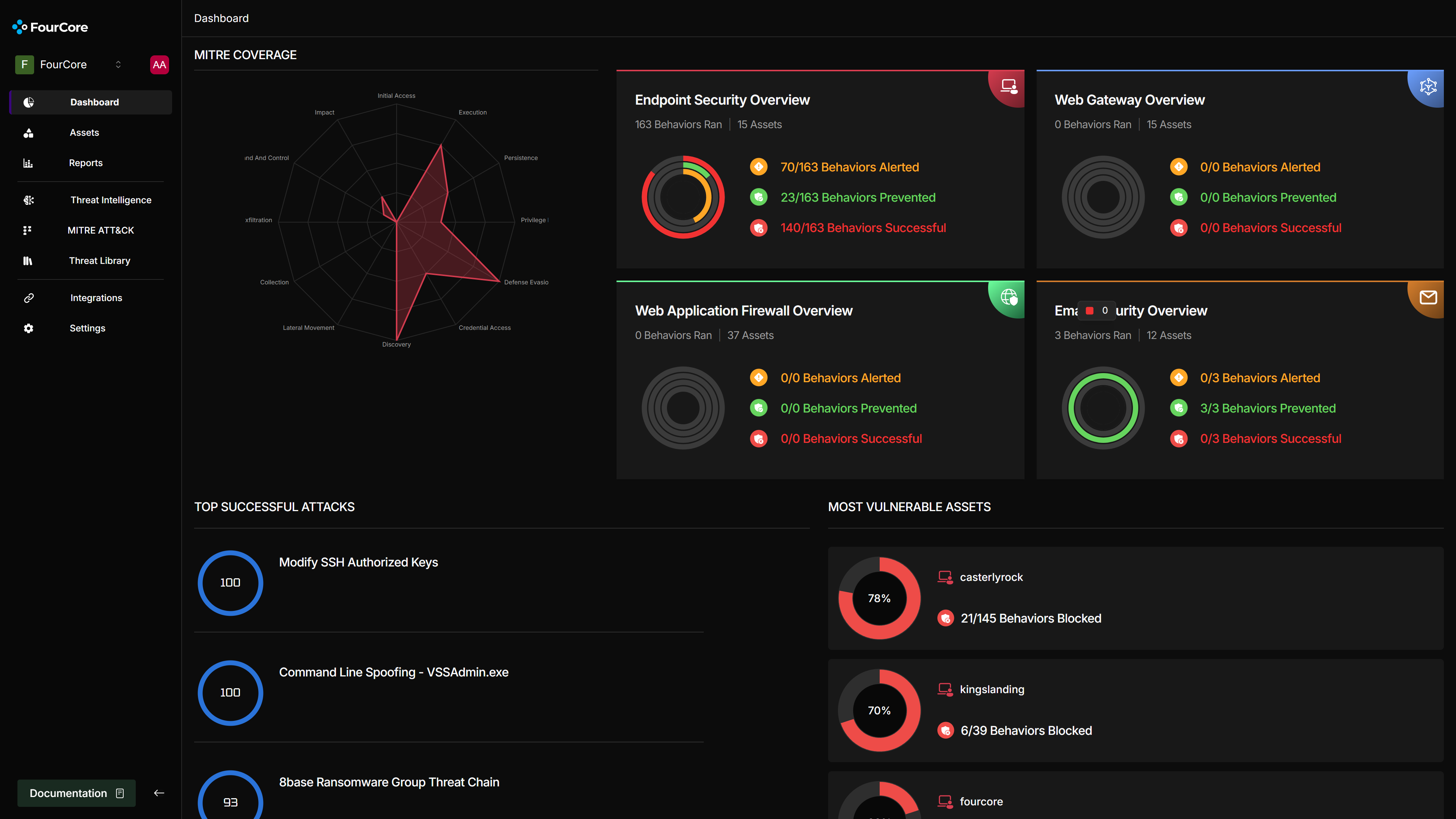Click the Reports bar chart icon
Viewport: 1456px width, 819px height.
tap(28, 163)
